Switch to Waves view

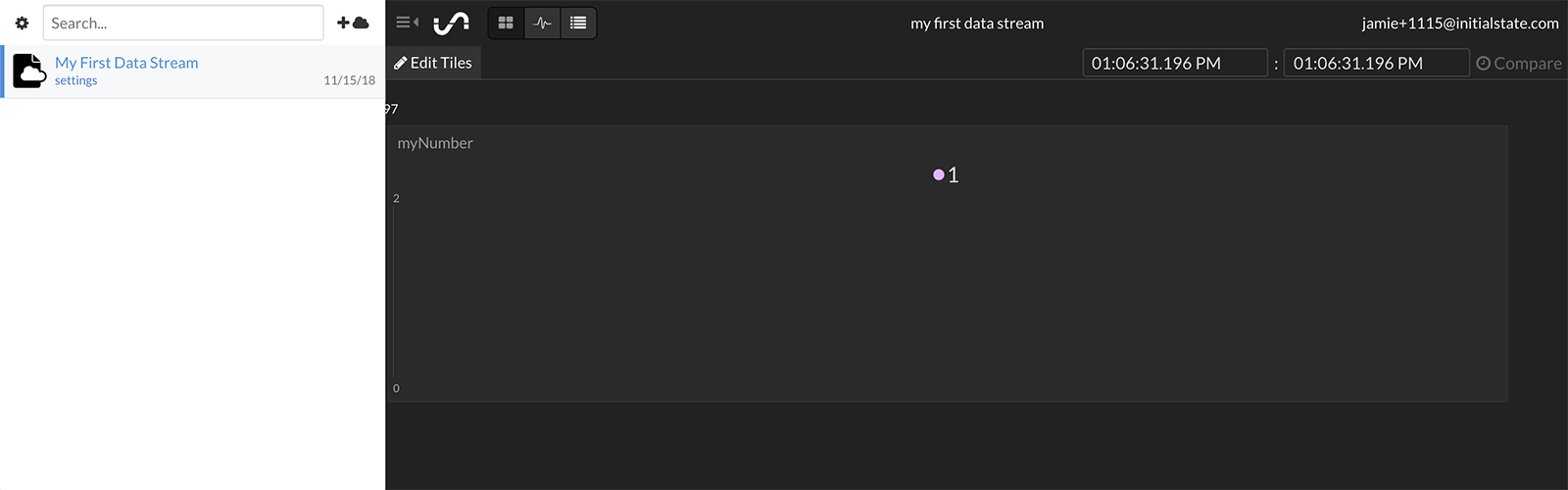point(542,23)
